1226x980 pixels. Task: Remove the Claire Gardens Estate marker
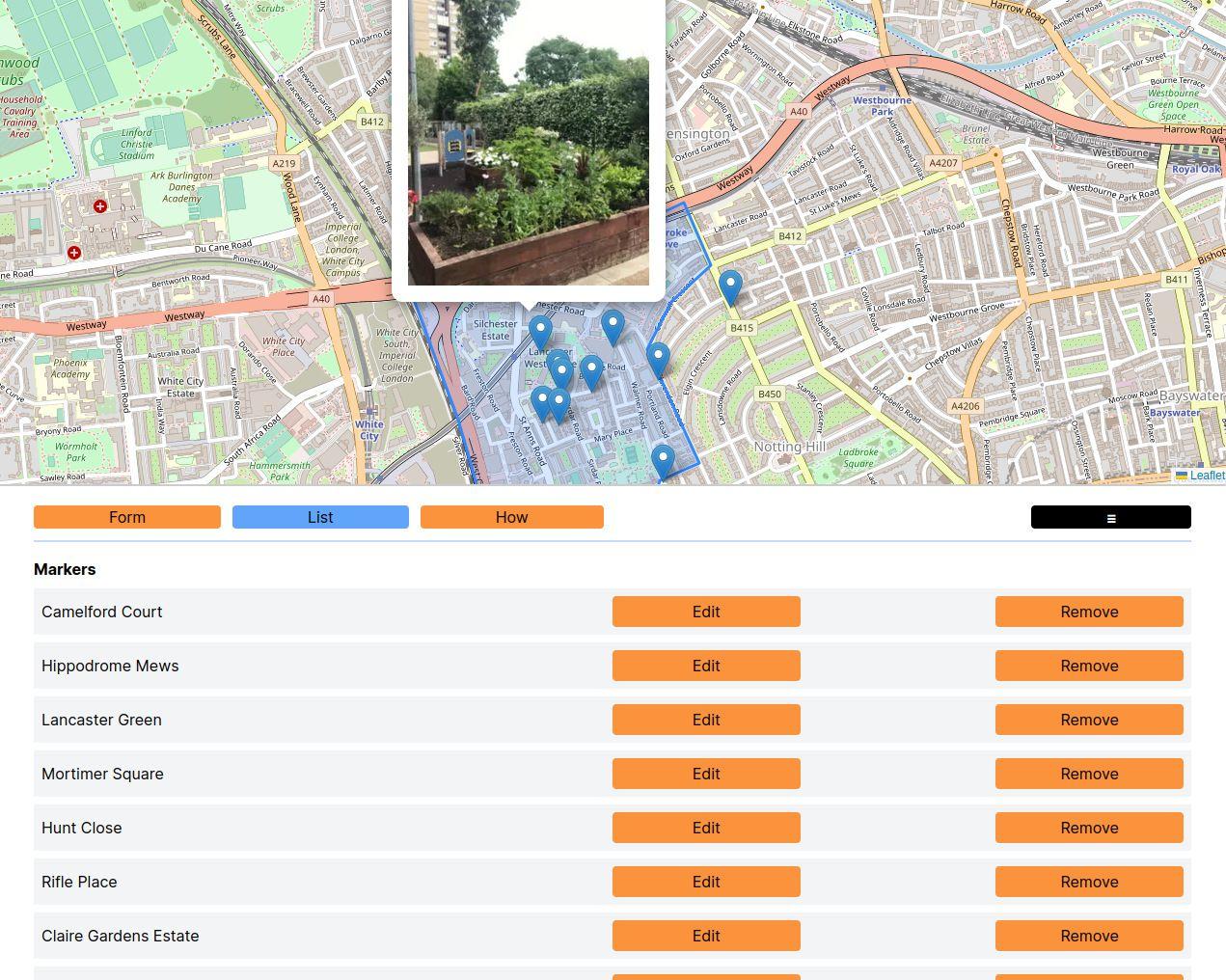click(1089, 936)
